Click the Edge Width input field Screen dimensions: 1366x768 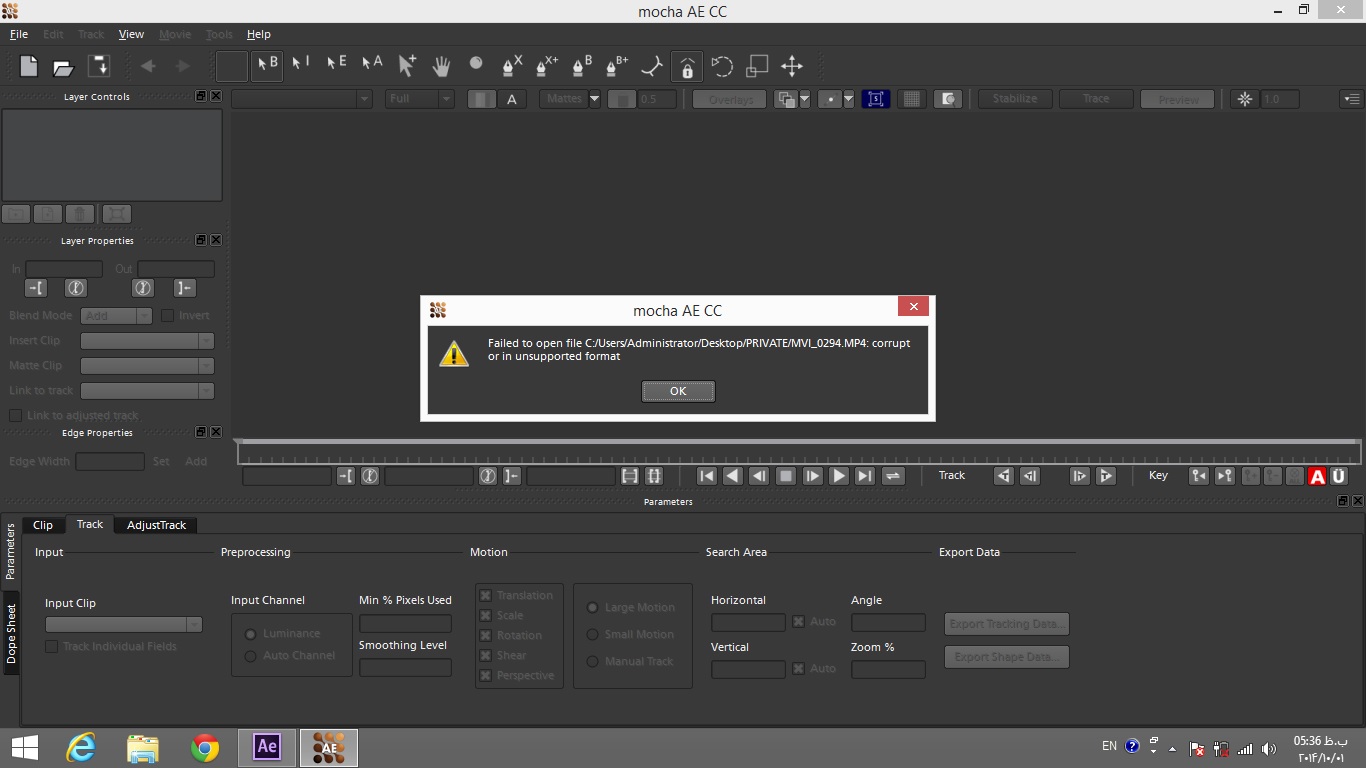tap(110, 462)
